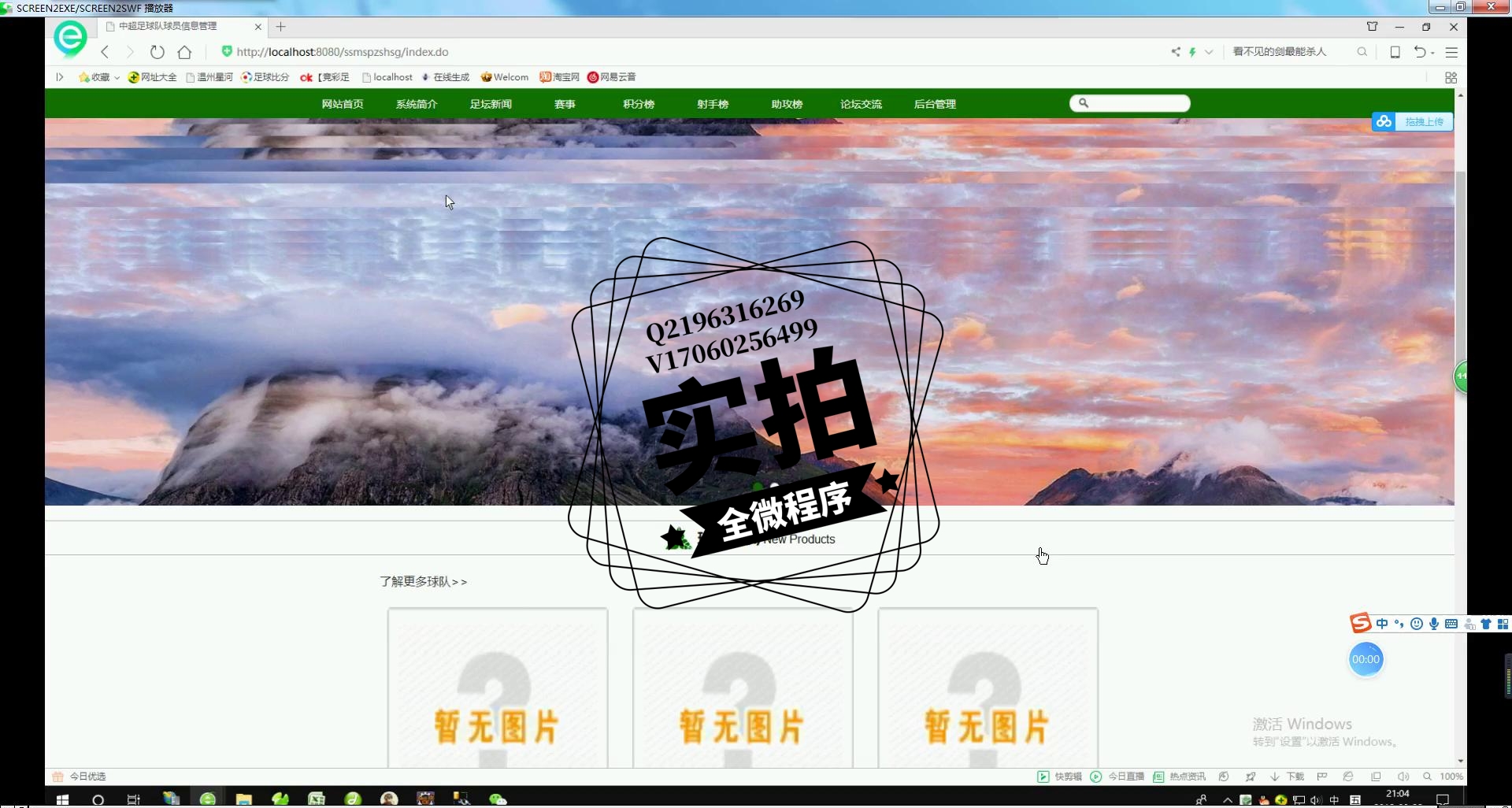
Task: Open the 在线生成 bookmark
Action: 446,77
